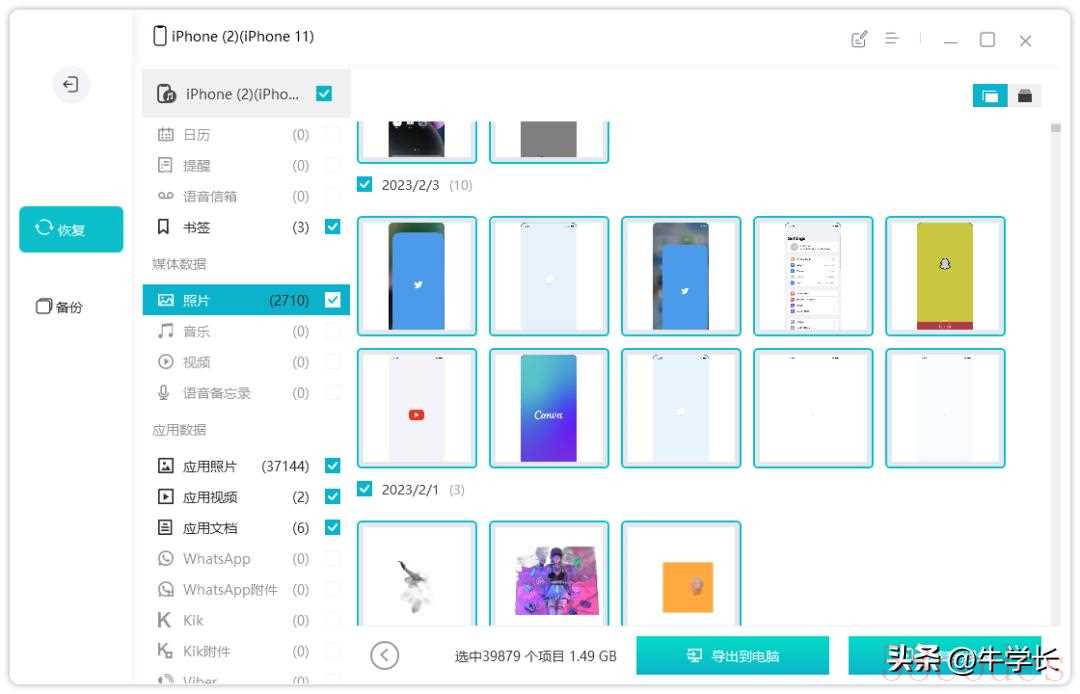The image size is (1080, 694).
Task: Click Export to Computer (导出到电脑) button
Action: (733, 655)
